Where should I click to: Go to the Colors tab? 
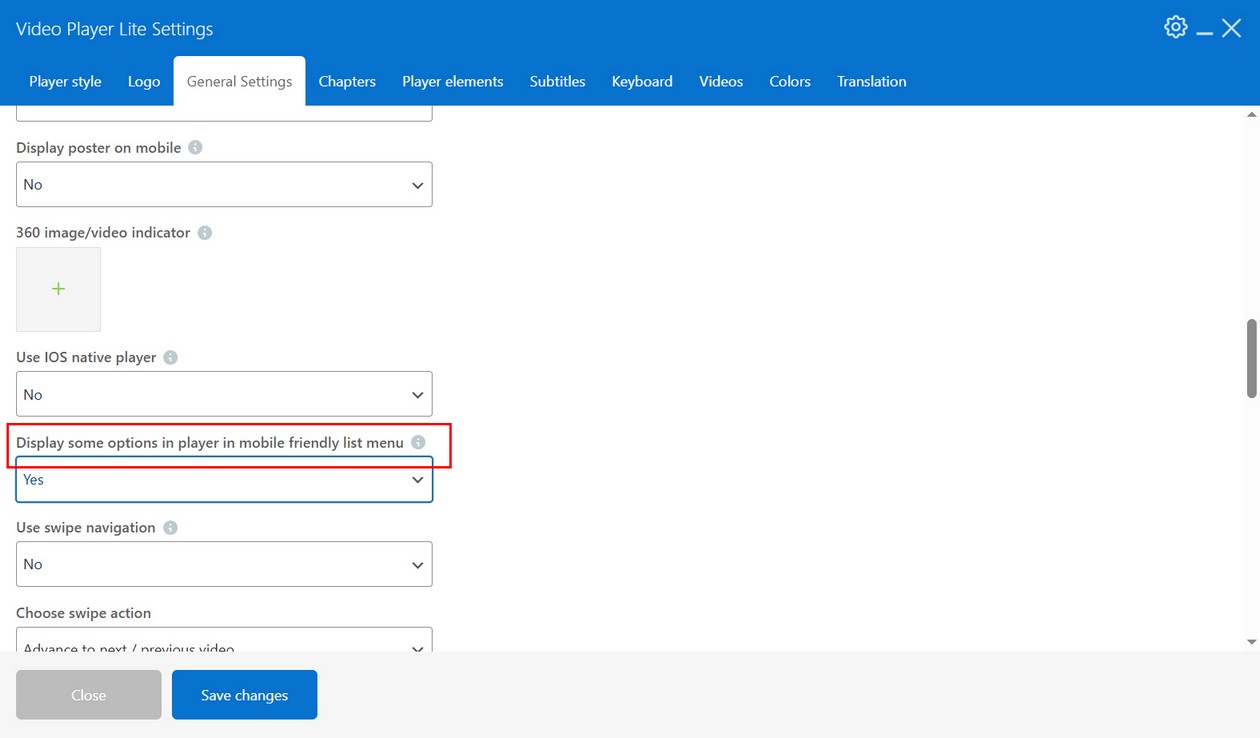pyautogui.click(x=789, y=82)
